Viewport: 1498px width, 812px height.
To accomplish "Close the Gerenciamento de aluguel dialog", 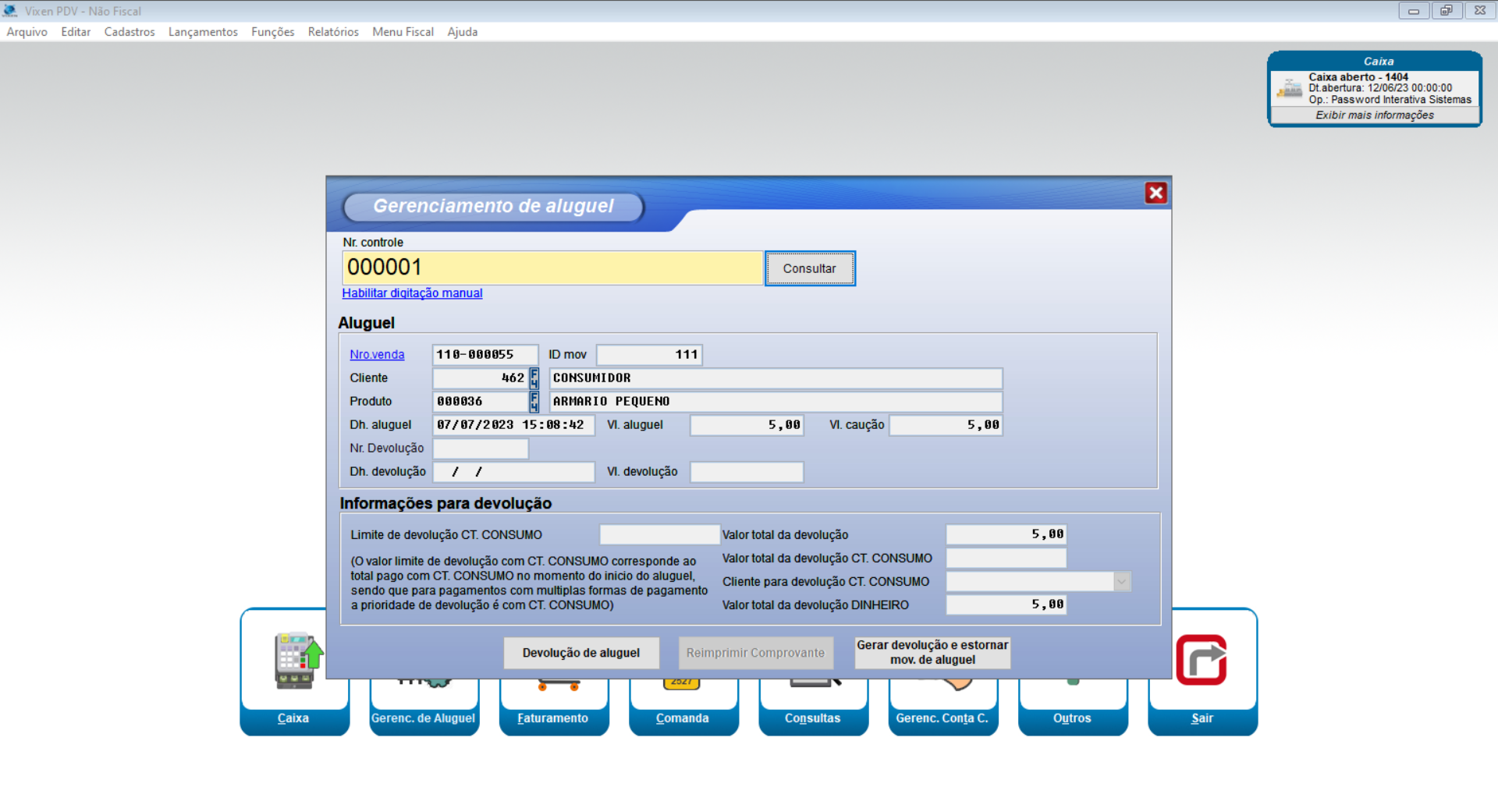I will click(x=1155, y=193).
